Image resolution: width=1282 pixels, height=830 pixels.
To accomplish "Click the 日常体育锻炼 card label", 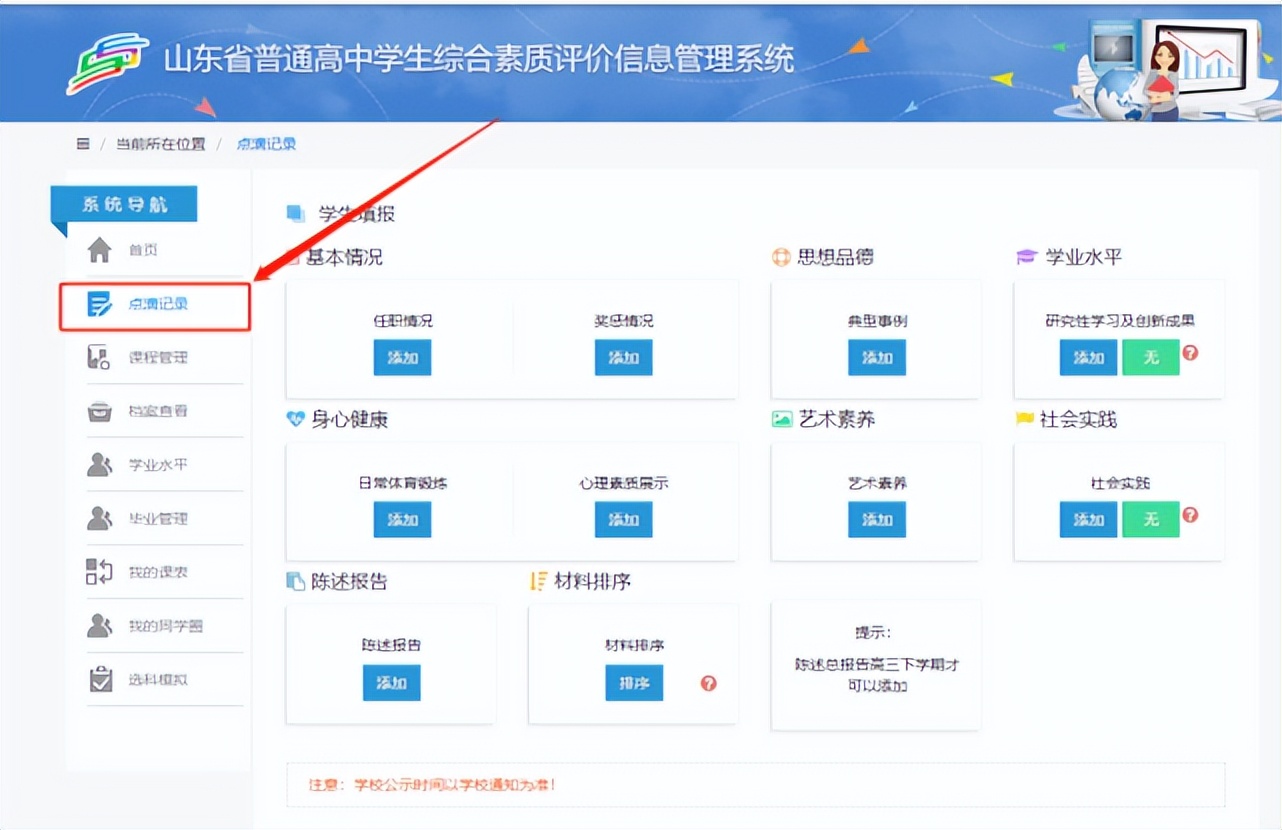I will (403, 483).
